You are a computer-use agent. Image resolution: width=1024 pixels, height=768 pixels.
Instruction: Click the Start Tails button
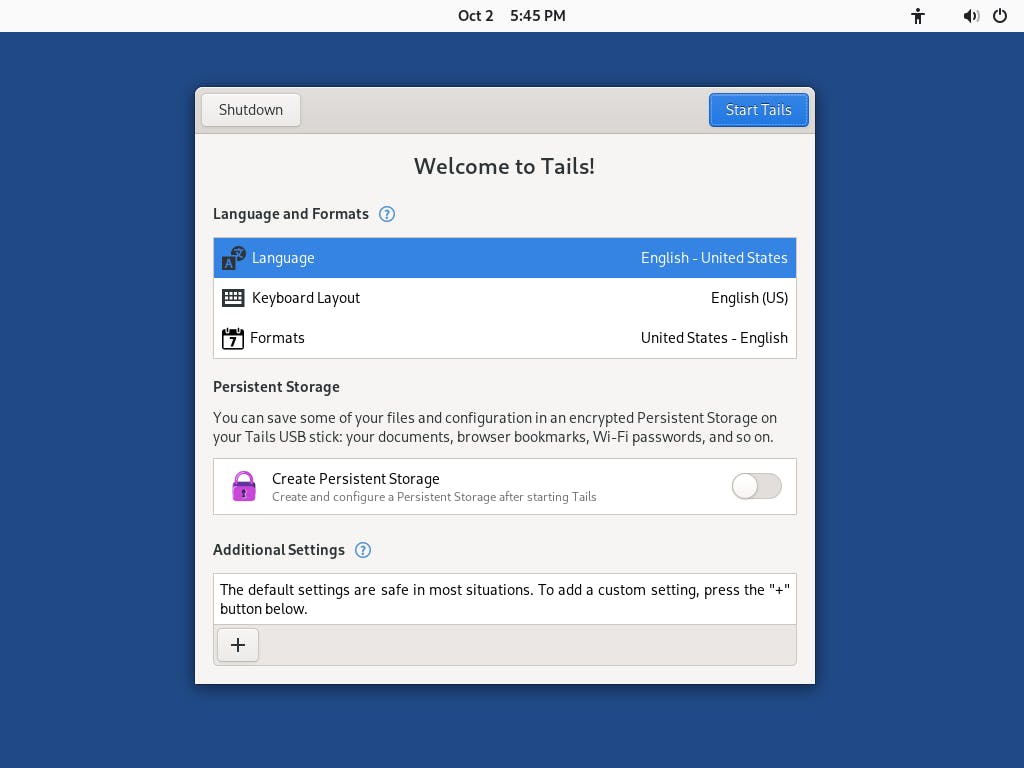(758, 110)
